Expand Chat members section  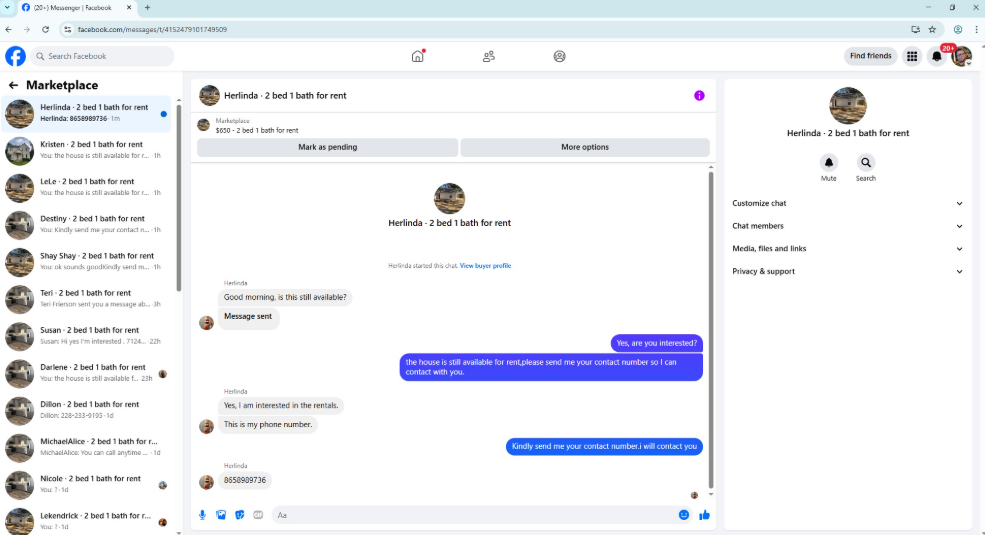[847, 226]
